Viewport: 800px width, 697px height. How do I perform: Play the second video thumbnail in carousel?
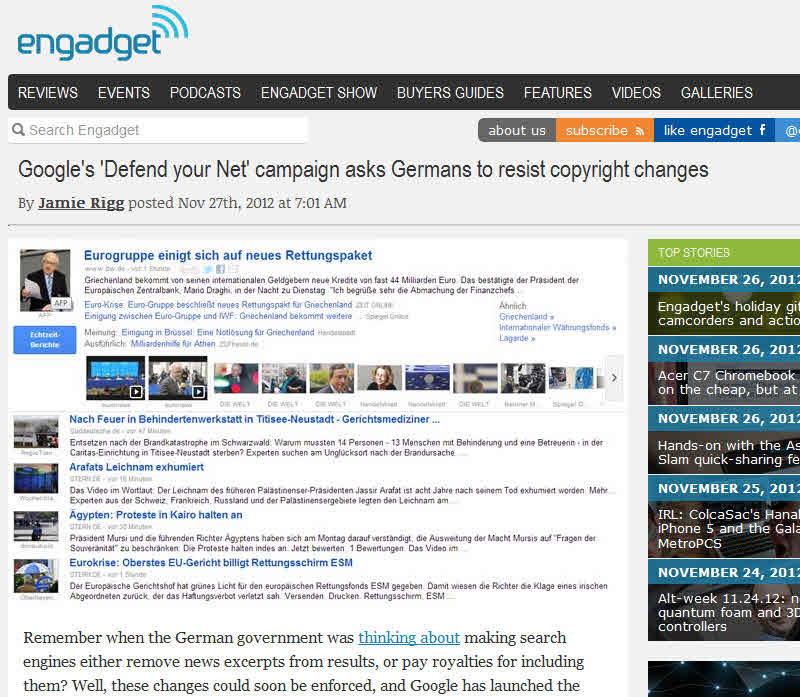click(x=178, y=378)
